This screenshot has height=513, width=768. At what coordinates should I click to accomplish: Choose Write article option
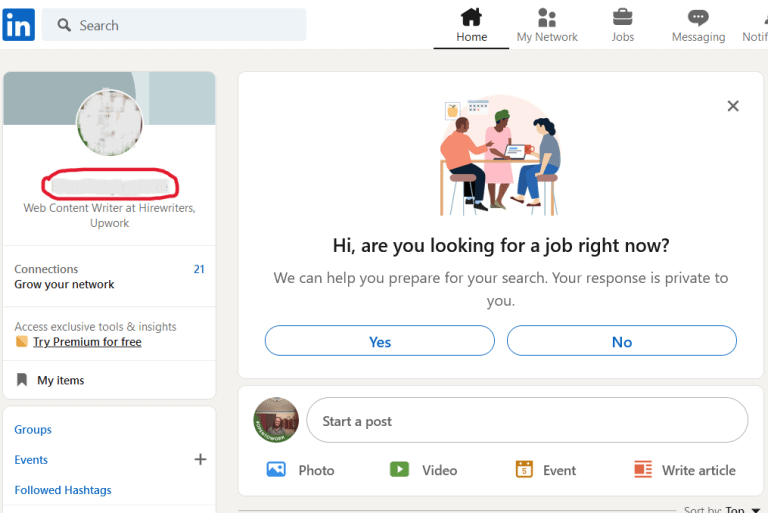[x=685, y=470]
